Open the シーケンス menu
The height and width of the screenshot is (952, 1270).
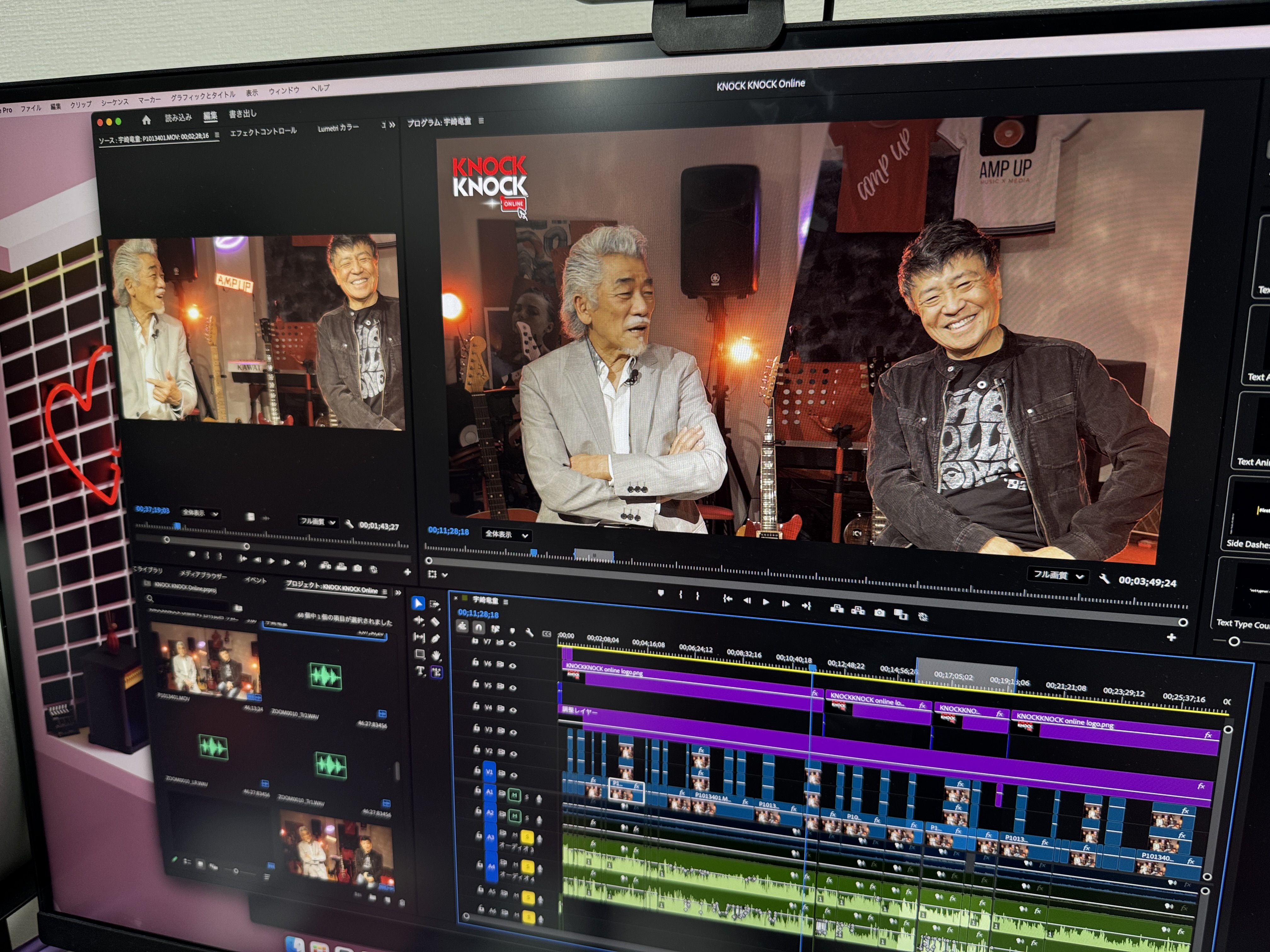114,102
